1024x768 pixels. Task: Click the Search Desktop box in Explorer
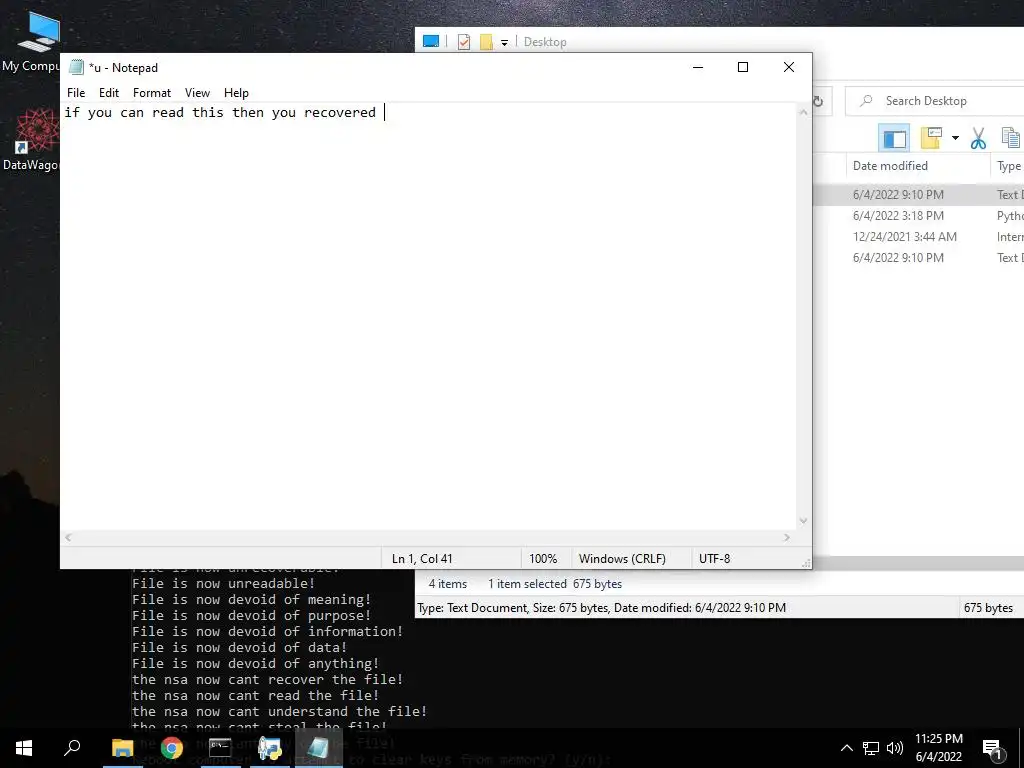937,101
